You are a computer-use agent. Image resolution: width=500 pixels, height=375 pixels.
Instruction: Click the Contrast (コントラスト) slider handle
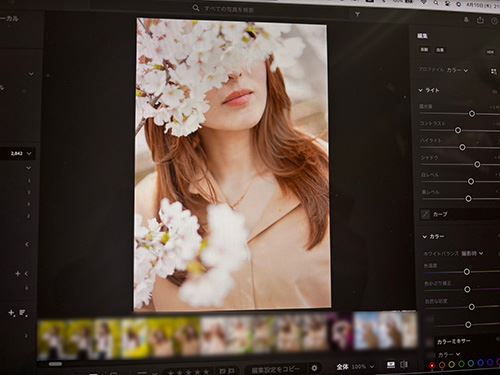(x=458, y=130)
